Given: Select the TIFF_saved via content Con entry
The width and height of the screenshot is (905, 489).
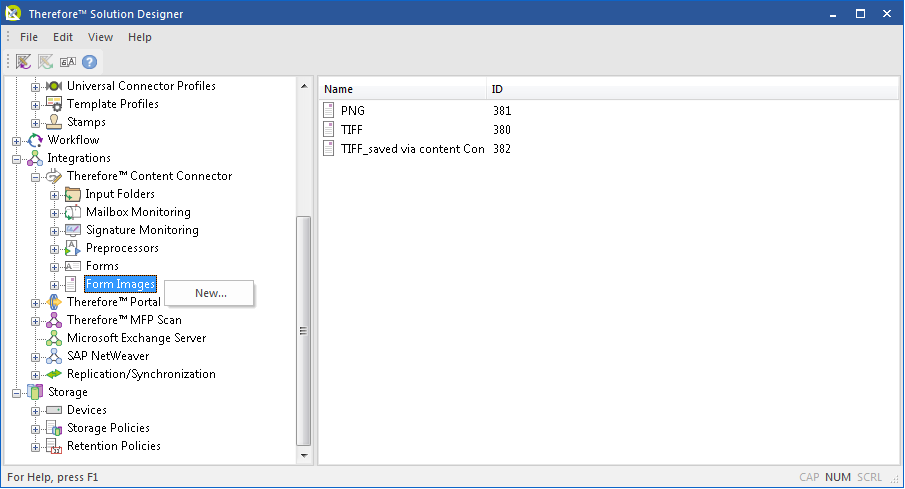Looking at the screenshot, I should click(412, 149).
